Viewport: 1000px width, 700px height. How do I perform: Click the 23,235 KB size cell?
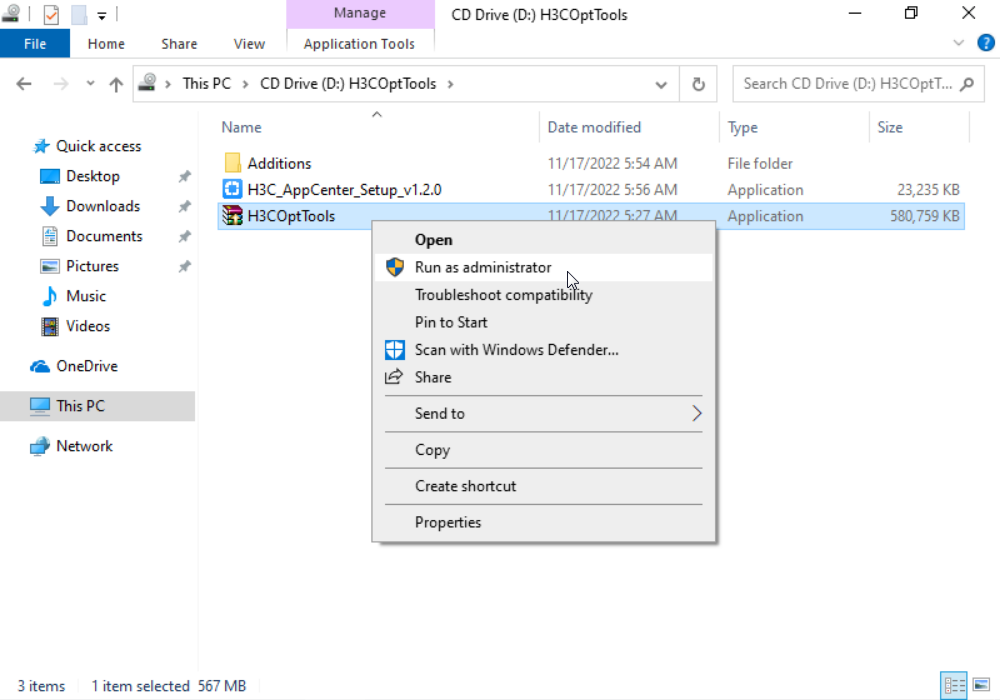point(928,189)
